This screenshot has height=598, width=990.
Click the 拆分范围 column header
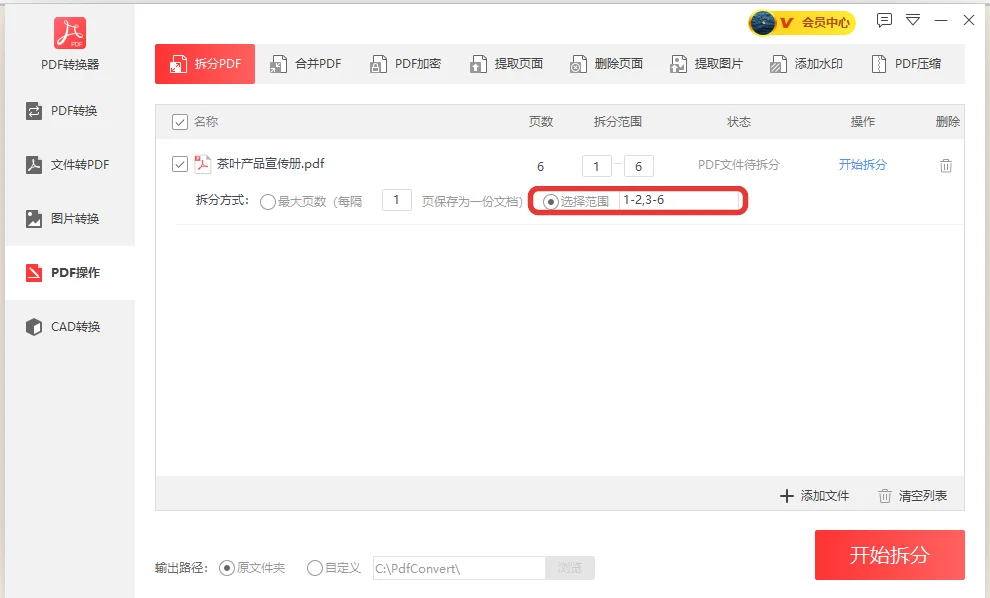pos(617,122)
